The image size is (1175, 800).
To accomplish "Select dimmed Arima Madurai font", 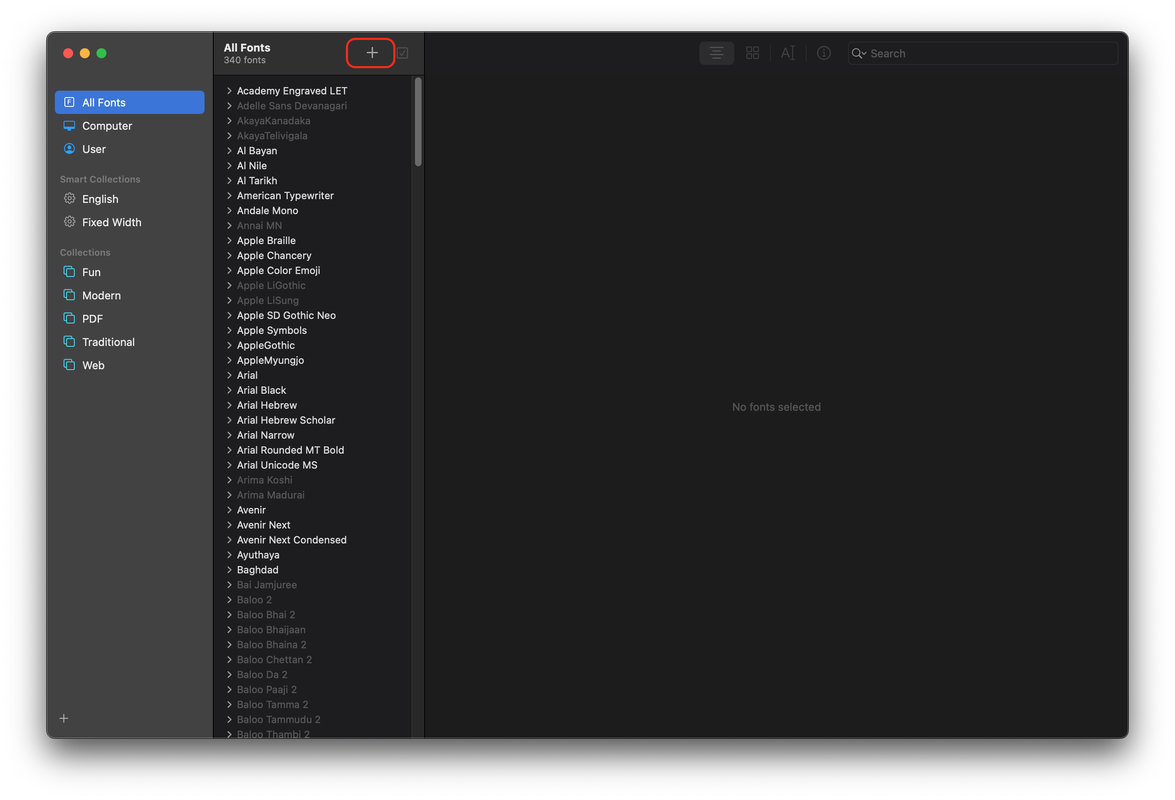I will click(x=271, y=495).
